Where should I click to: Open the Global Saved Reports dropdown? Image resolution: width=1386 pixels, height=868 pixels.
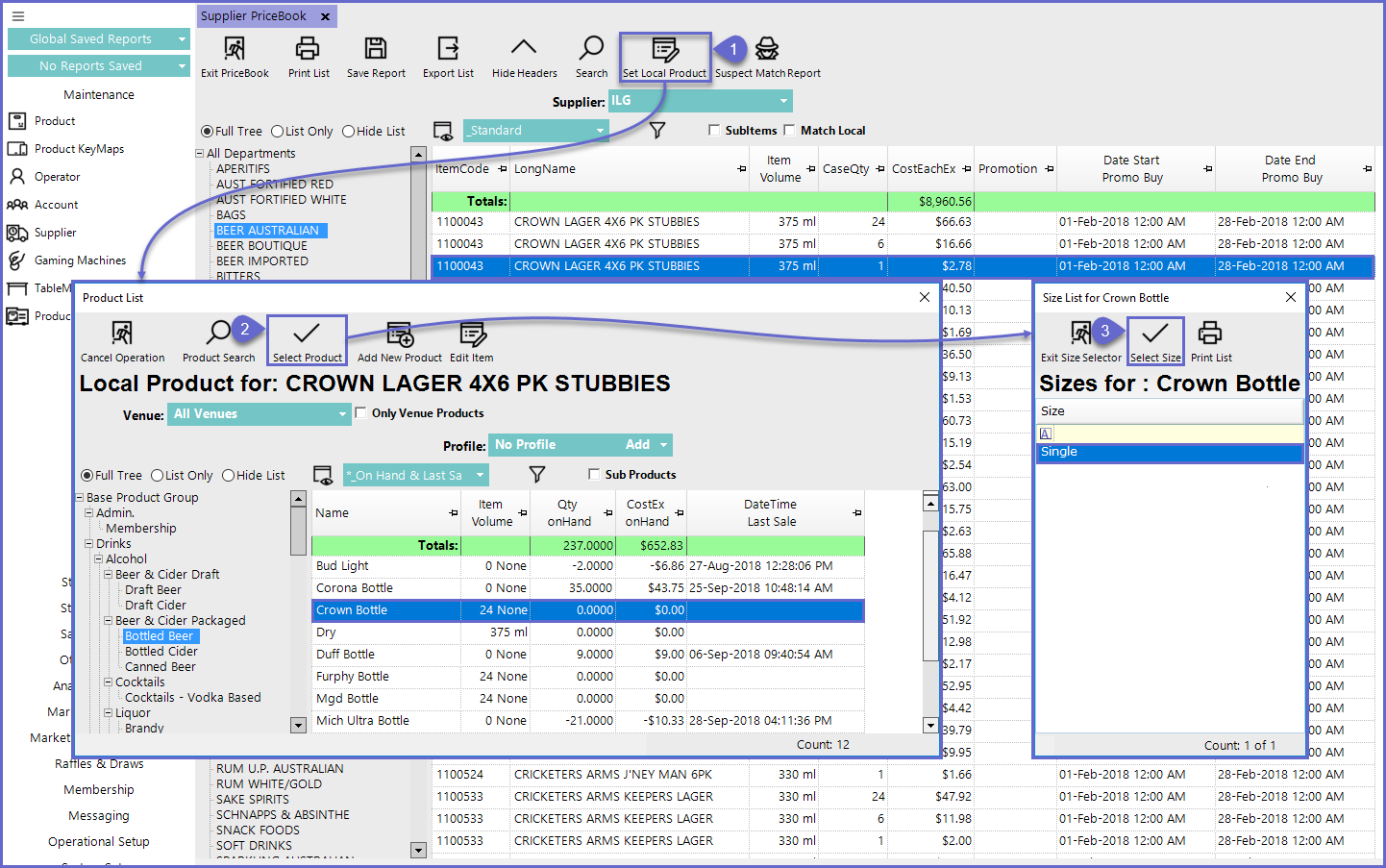[x=182, y=39]
